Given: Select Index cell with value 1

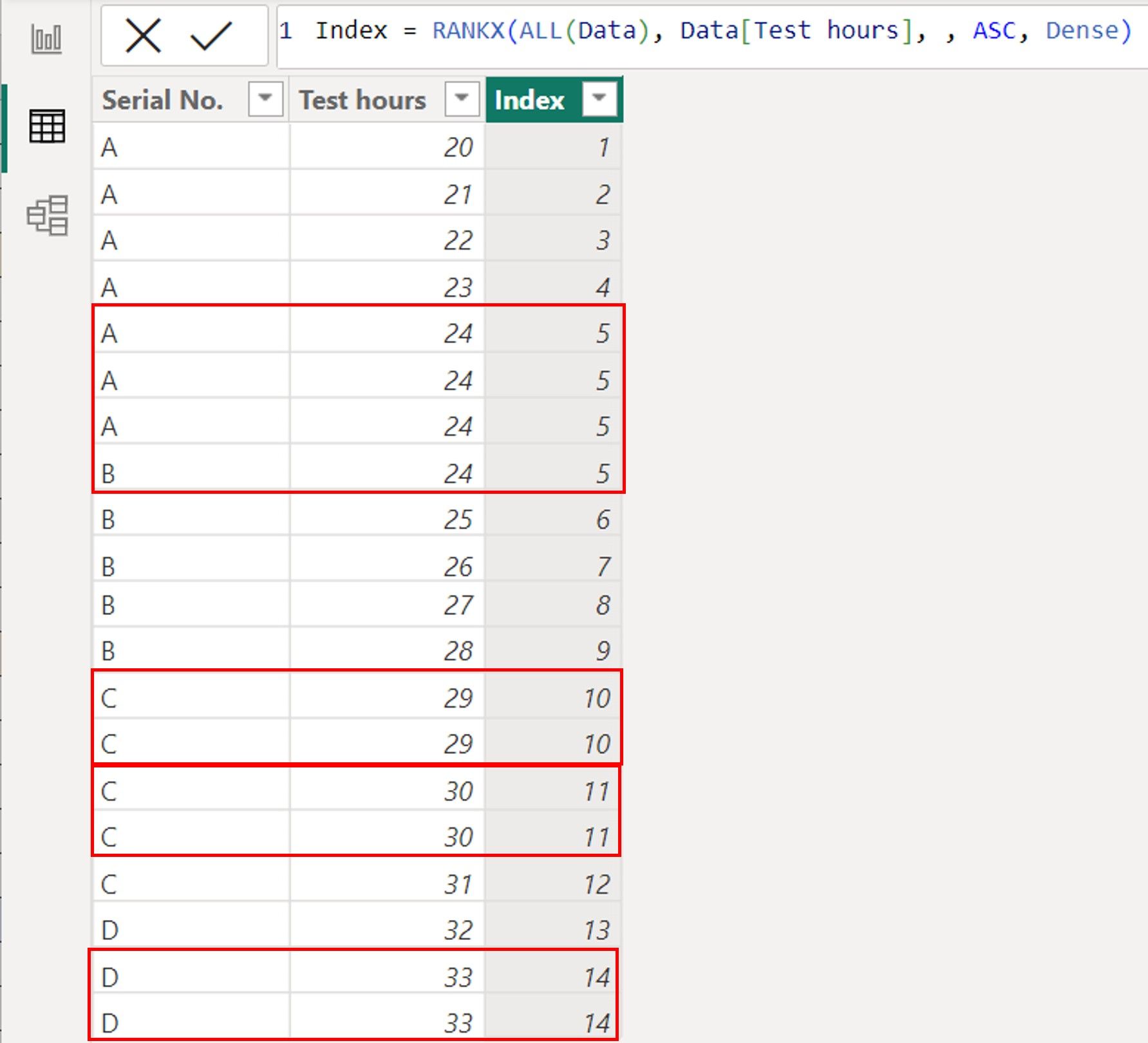Looking at the screenshot, I should [553, 147].
